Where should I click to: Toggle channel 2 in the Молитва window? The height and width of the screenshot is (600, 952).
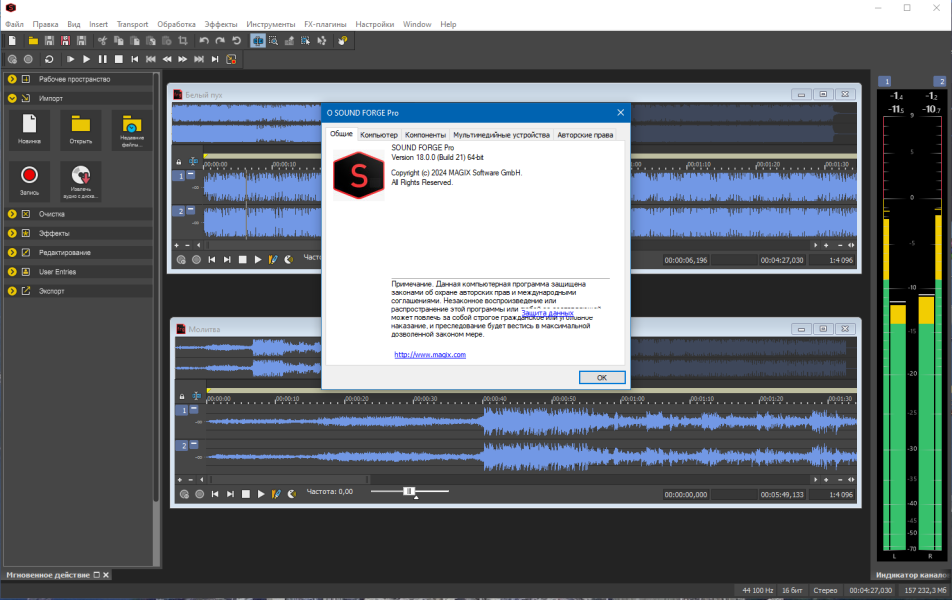pyautogui.click(x=183, y=446)
